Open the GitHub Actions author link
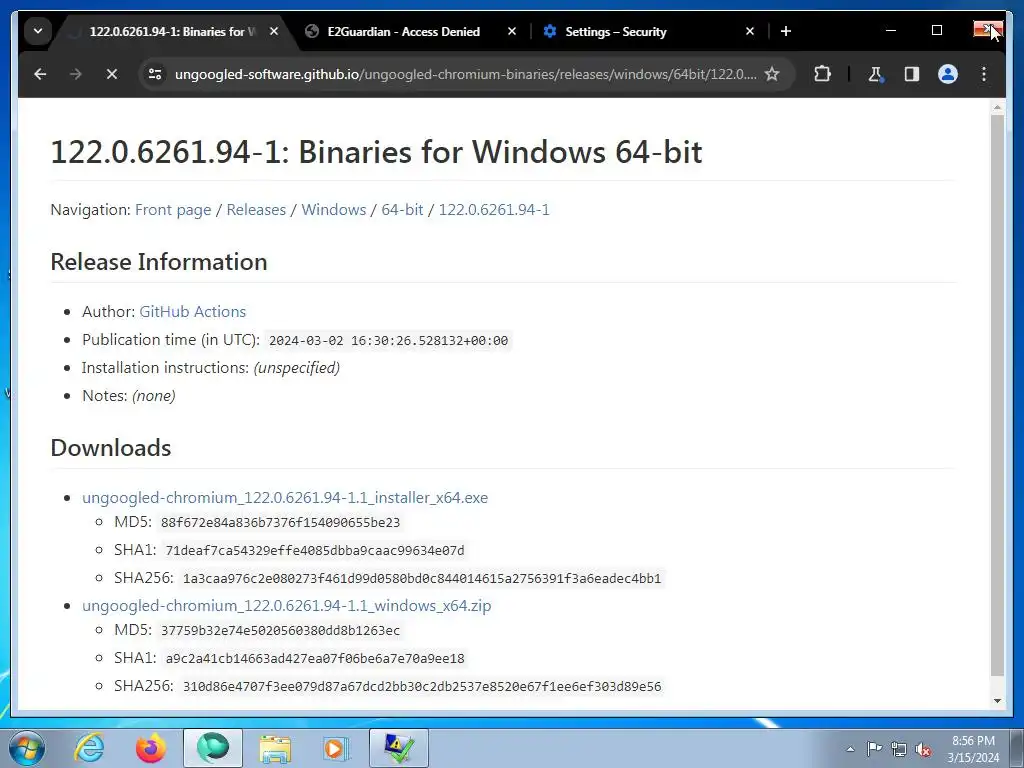 [193, 312]
